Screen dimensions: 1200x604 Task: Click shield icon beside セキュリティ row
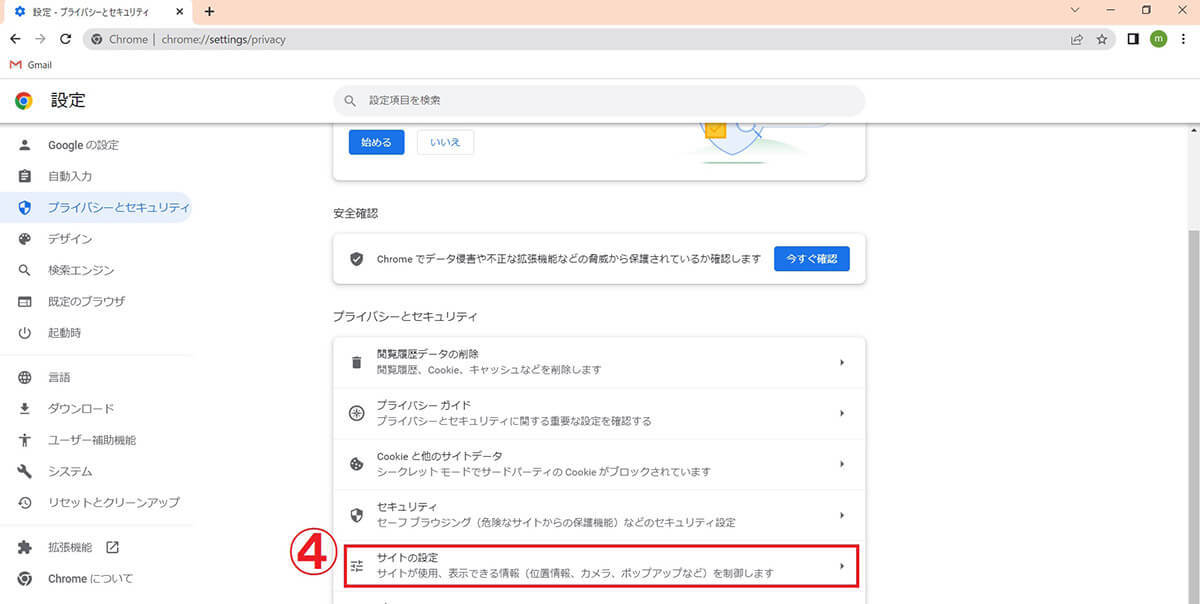356,515
